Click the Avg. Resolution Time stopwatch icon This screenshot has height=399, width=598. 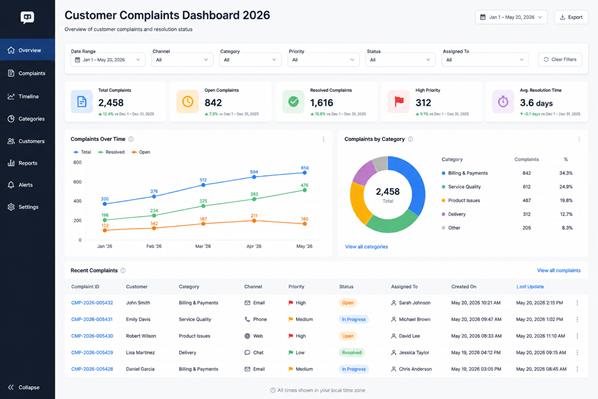coord(503,102)
